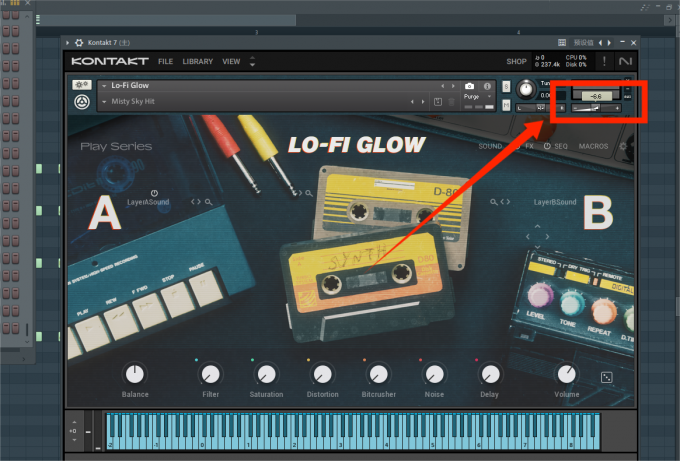Click the Tune knob in instrument header
The image size is (680, 461).
point(526,89)
